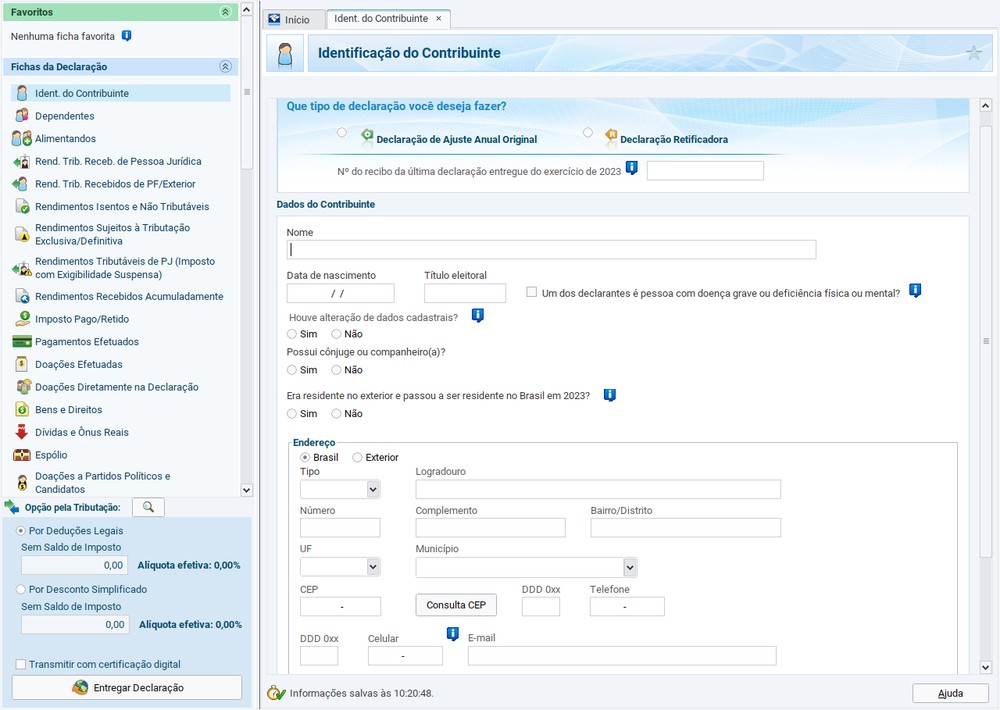Select Por Desconto Simplificado option
The width and height of the screenshot is (1000, 710).
point(22,590)
